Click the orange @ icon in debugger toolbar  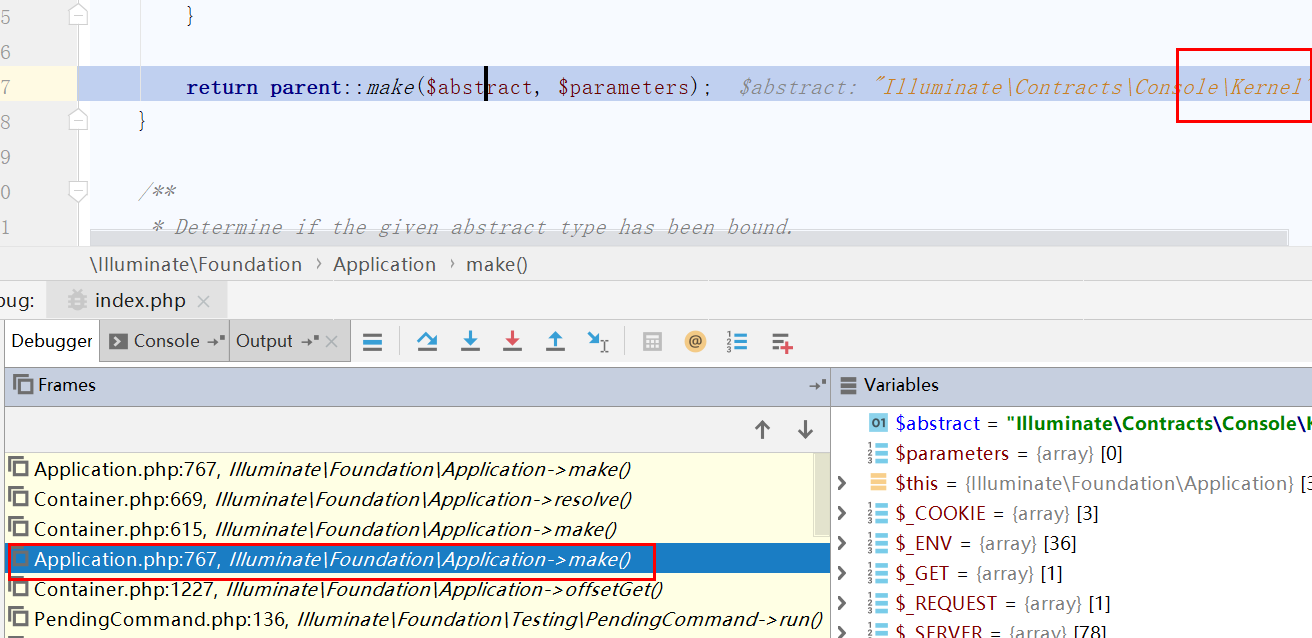click(x=695, y=342)
